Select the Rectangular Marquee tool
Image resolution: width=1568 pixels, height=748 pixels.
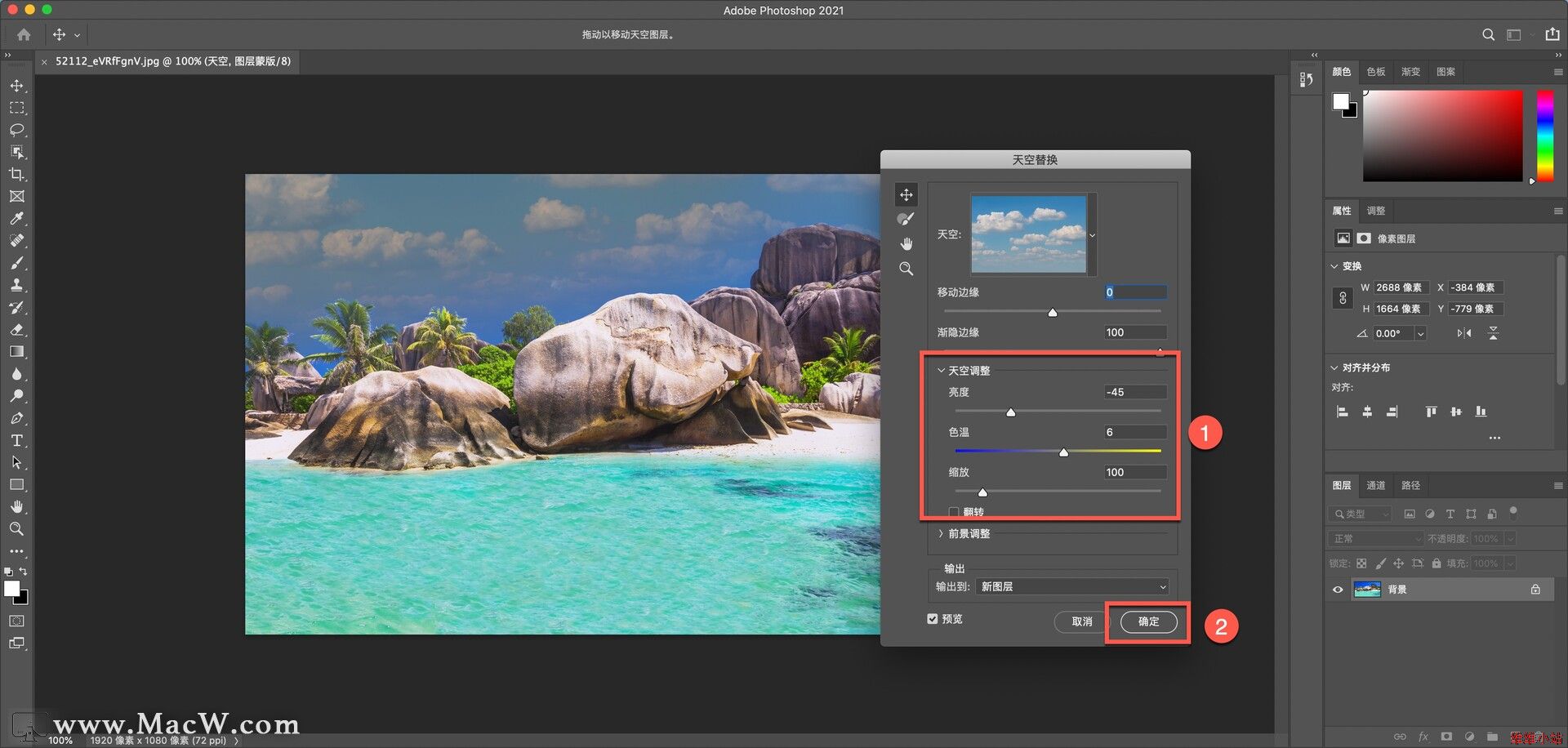point(16,108)
